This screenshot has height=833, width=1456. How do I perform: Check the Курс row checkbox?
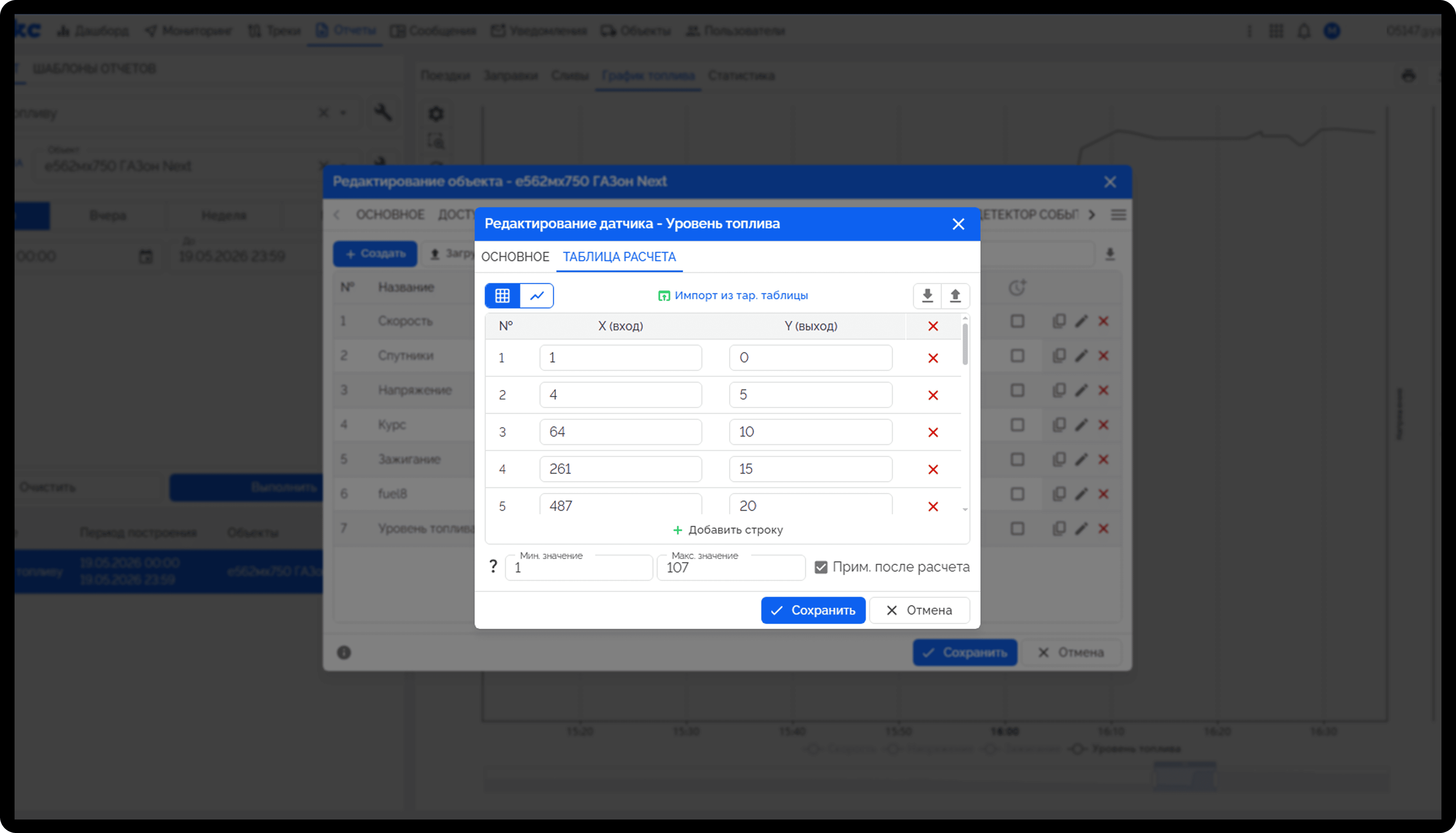point(1017,425)
